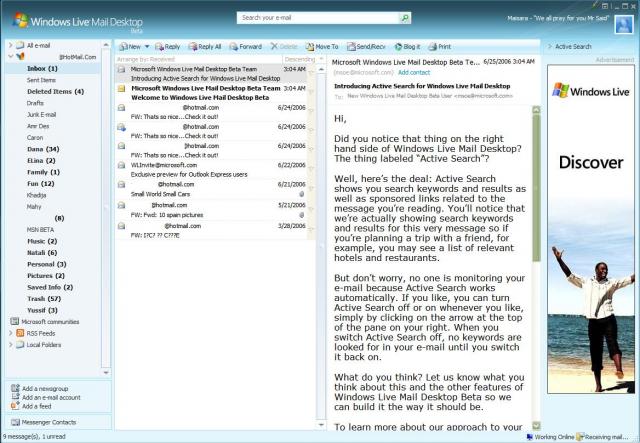Open the Move To toolbar button
This screenshot has height=443, width=640.
322,47
